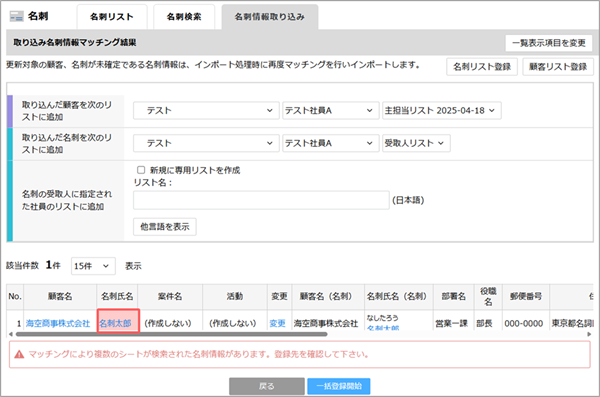Click the 役職名 column header
Image resolution: width=600 pixels, height=397 pixels.
(x=488, y=297)
